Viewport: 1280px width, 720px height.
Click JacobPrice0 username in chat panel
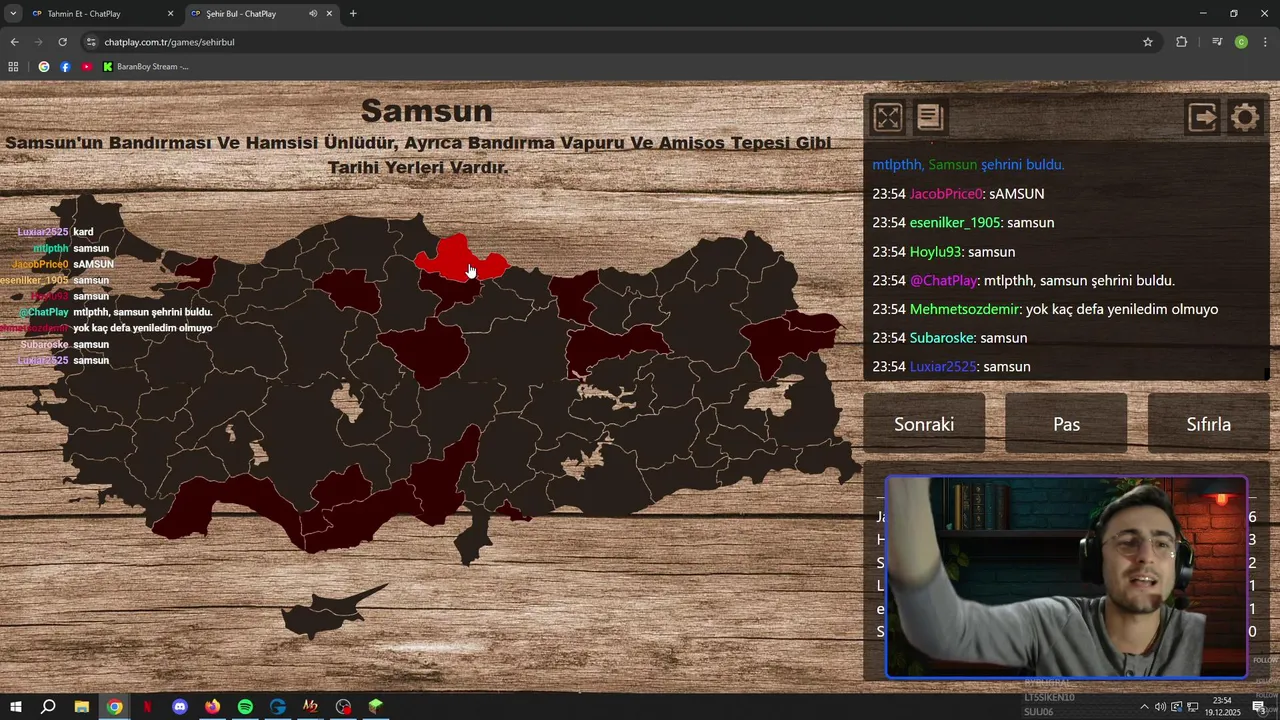[x=946, y=194]
